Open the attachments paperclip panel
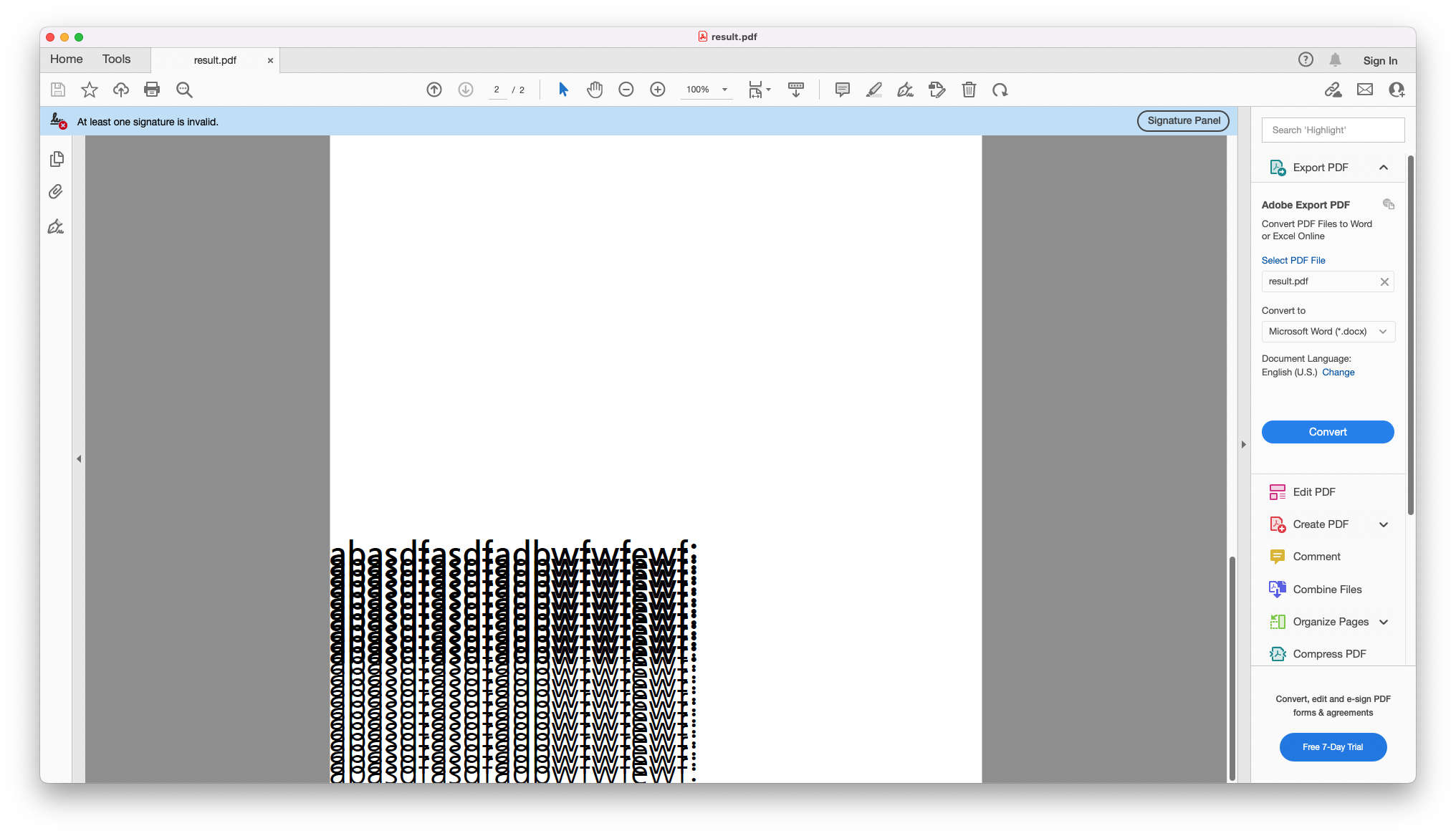 click(x=56, y=192)
